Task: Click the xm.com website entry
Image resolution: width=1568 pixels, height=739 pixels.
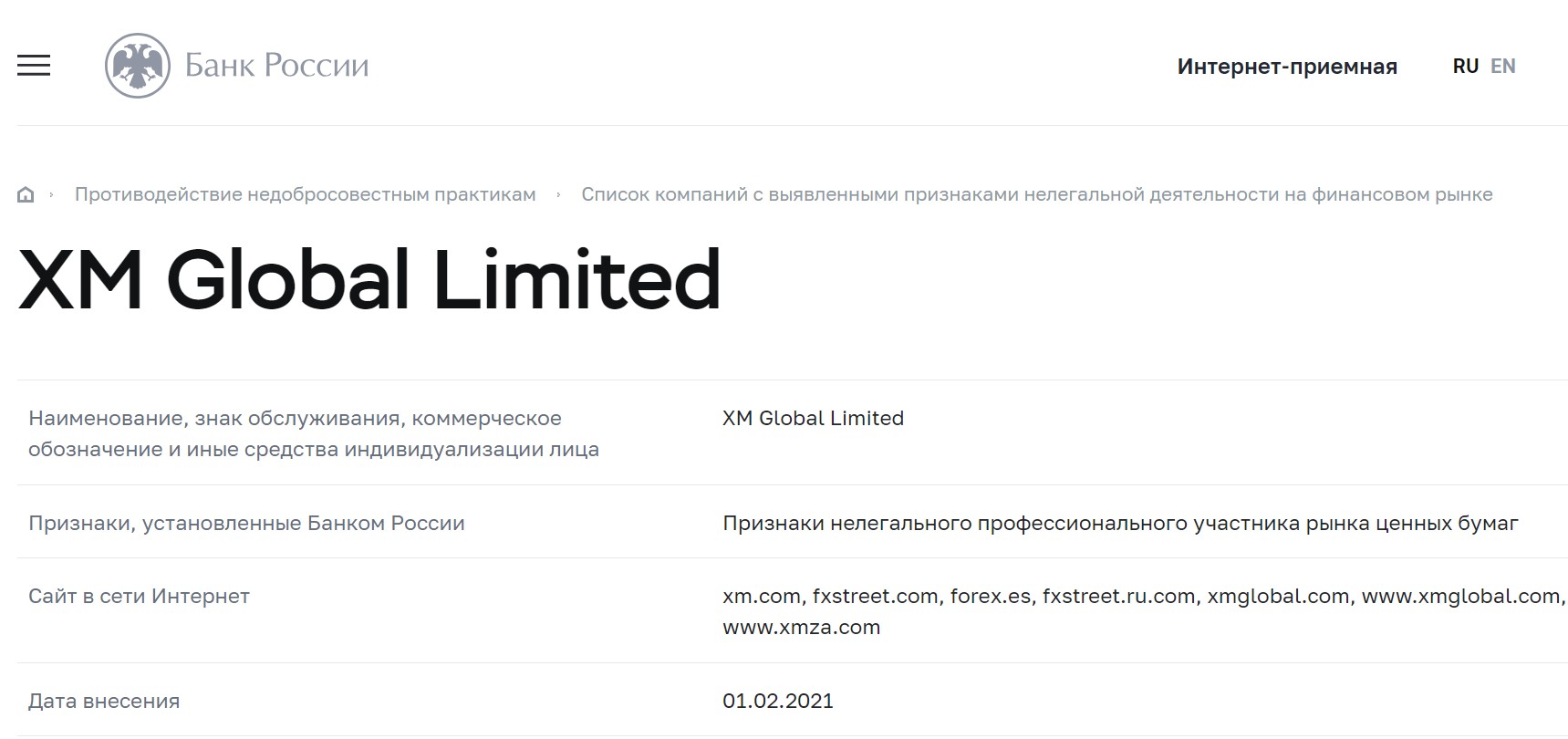Action: [761, 596]
